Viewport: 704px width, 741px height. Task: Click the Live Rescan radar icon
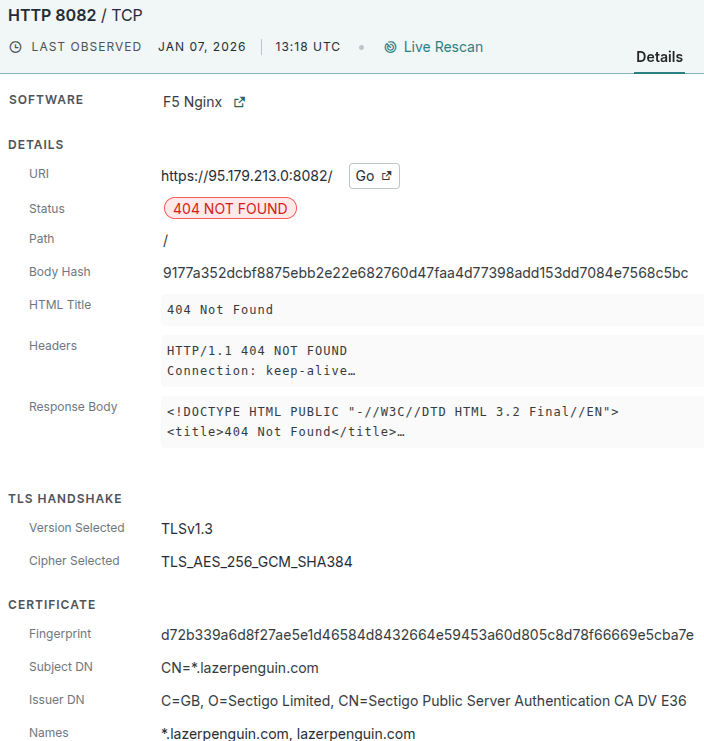coord(391,47)
